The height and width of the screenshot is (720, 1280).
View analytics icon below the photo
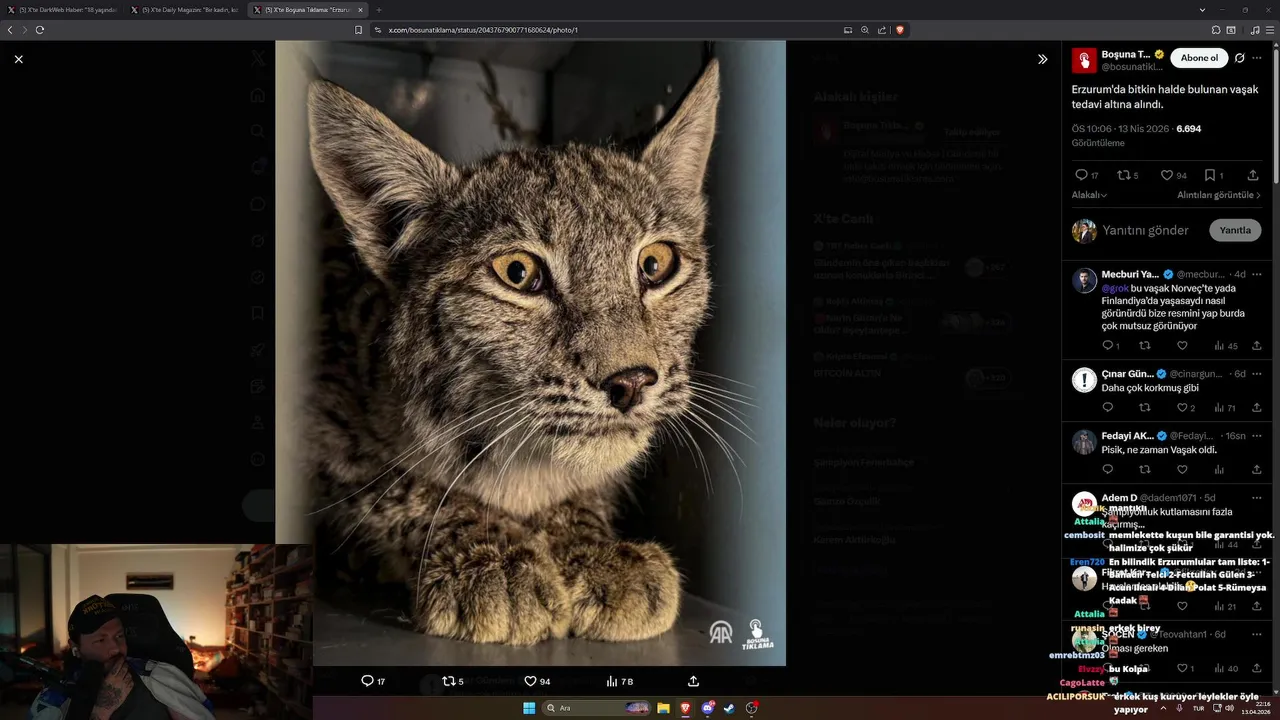tap(611, 681)
